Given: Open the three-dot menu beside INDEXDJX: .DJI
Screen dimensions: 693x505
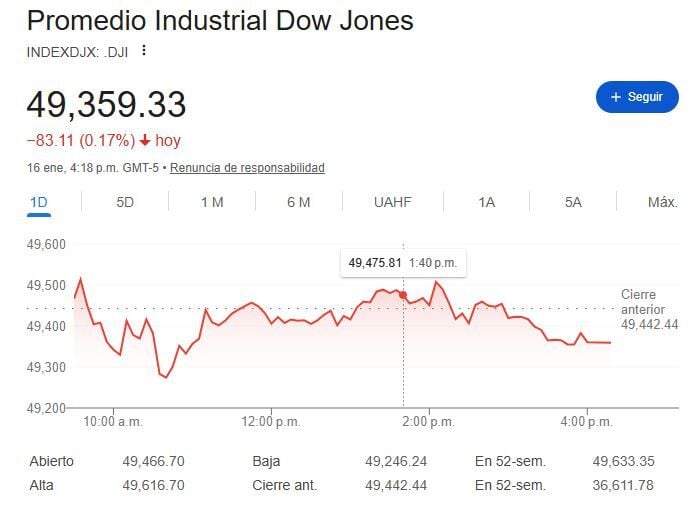Looking at the screenshot, I should (x=144, y=50).
